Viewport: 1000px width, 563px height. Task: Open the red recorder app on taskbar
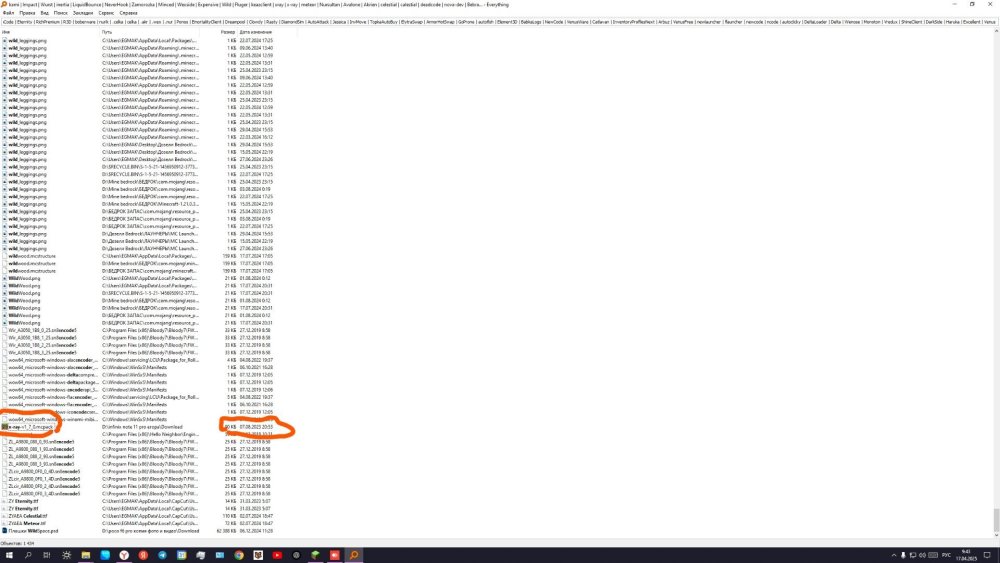click(x=334, y=555)
